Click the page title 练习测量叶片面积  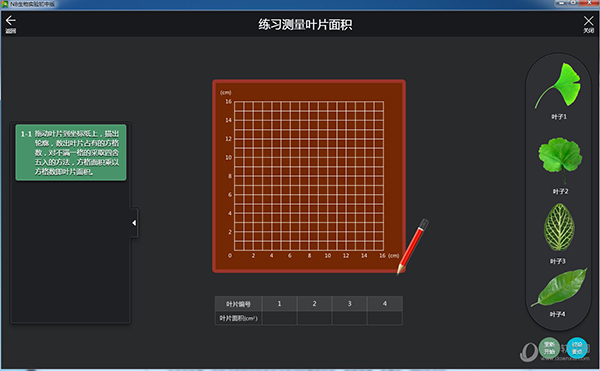click(x=305, y=24)
